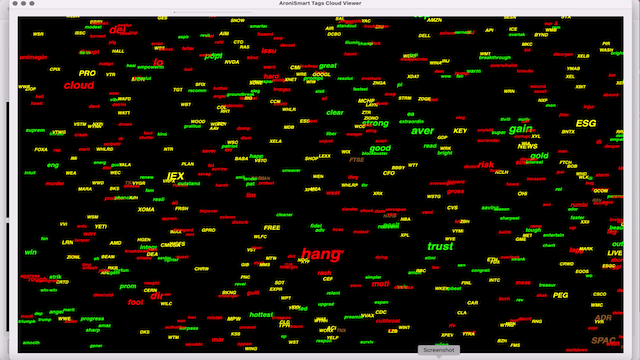Click the yellow ticker 'YETI'
The height and width of the screenshot is (360, 640).
click(x=101, y=227)
